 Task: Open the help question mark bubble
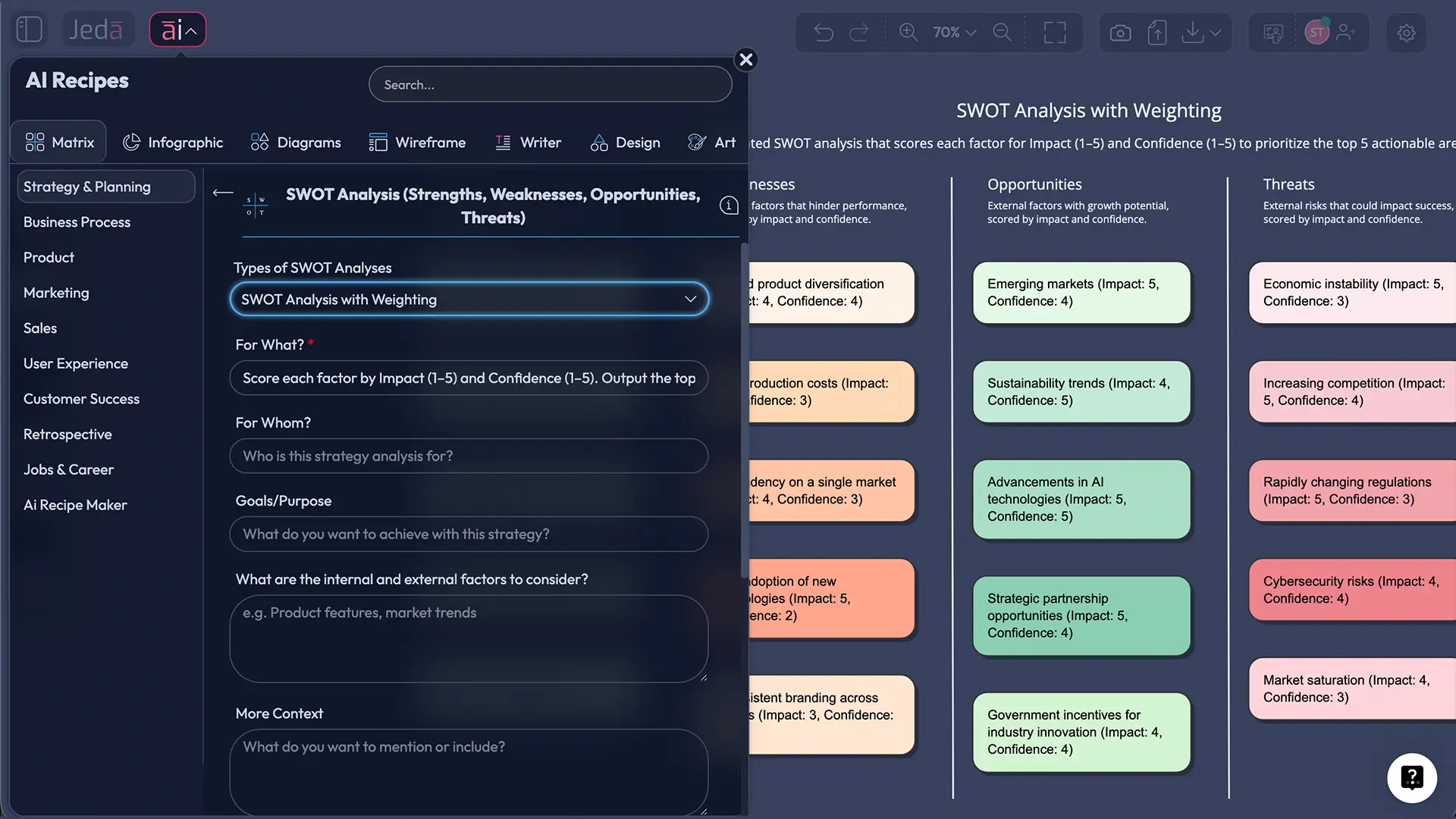[1411, 777]
